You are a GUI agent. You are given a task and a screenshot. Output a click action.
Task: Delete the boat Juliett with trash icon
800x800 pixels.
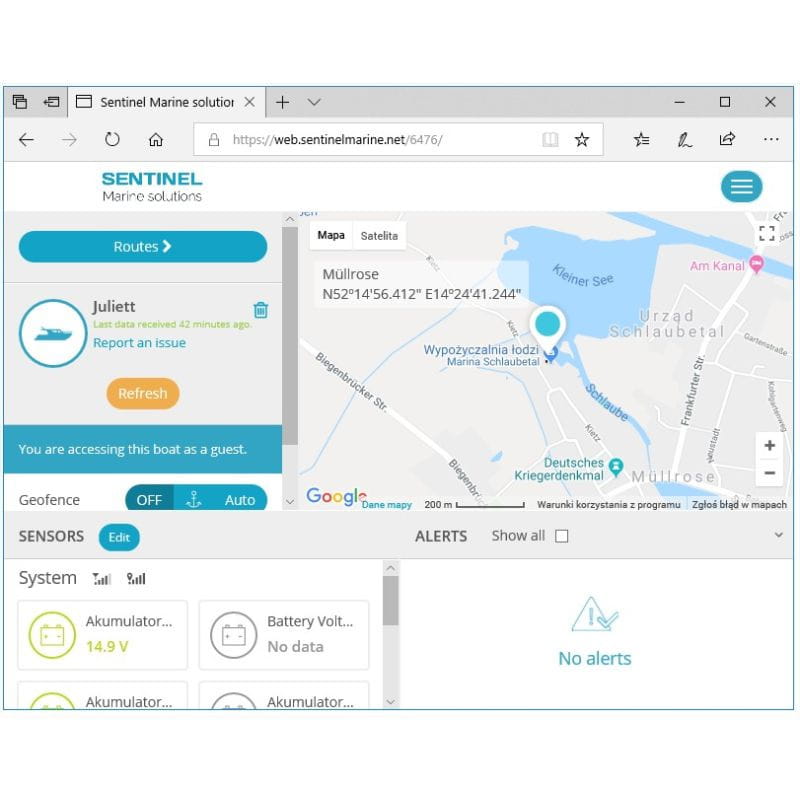[x=260, y=310]
